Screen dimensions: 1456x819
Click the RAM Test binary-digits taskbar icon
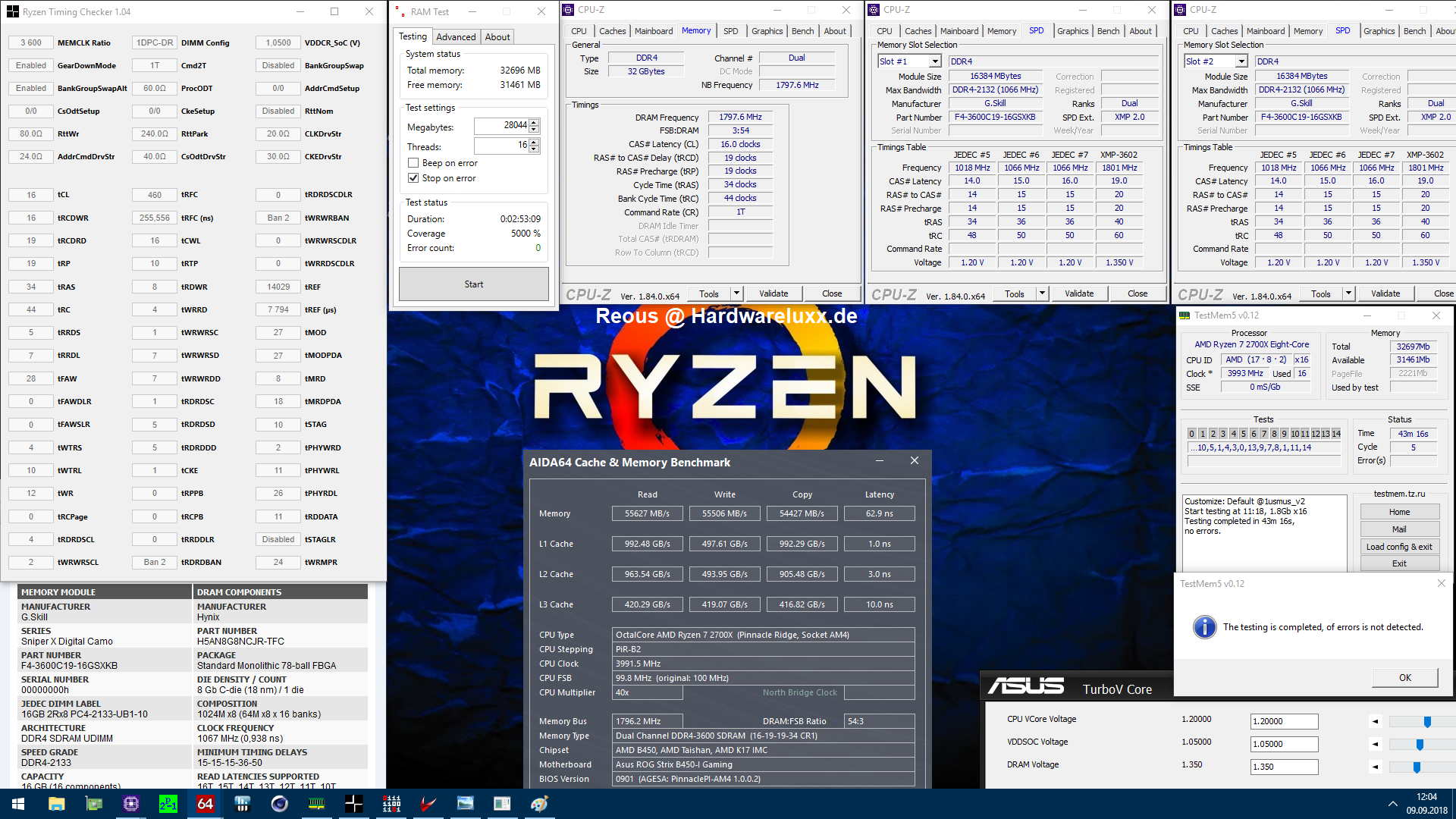click(391, 804)
